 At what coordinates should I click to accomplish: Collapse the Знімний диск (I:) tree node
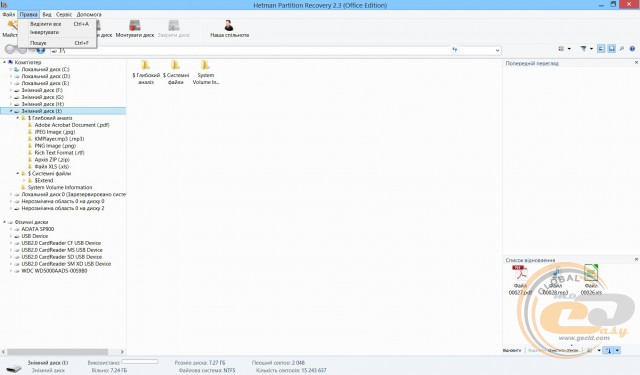click(x=11, y=111)
